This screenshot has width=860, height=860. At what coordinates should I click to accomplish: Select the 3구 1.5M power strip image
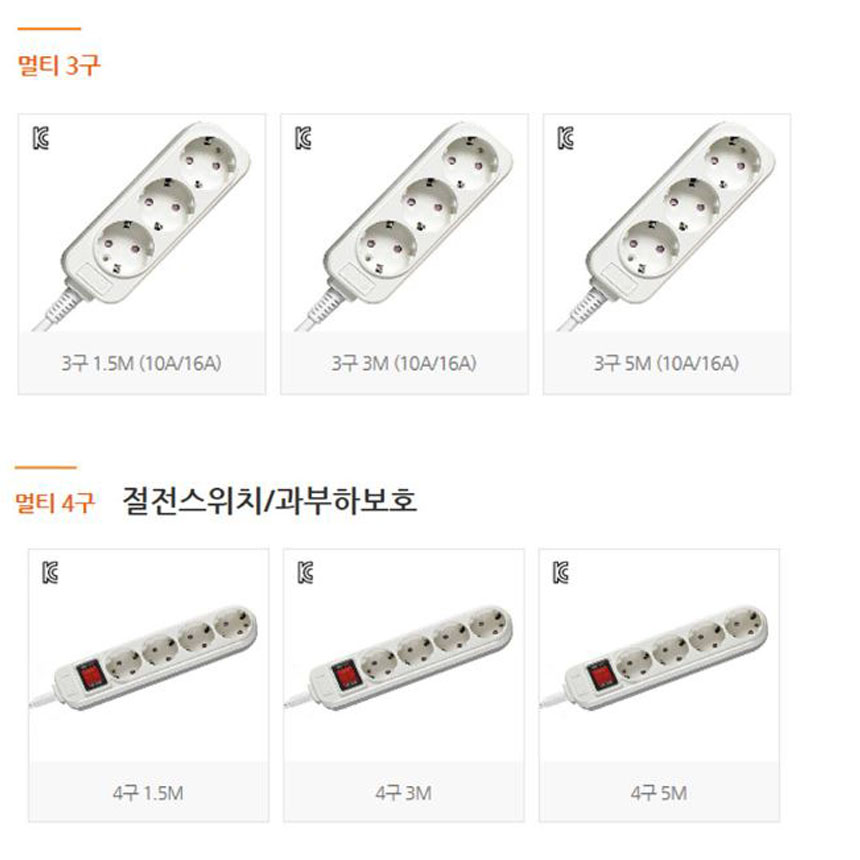point(142,227)
